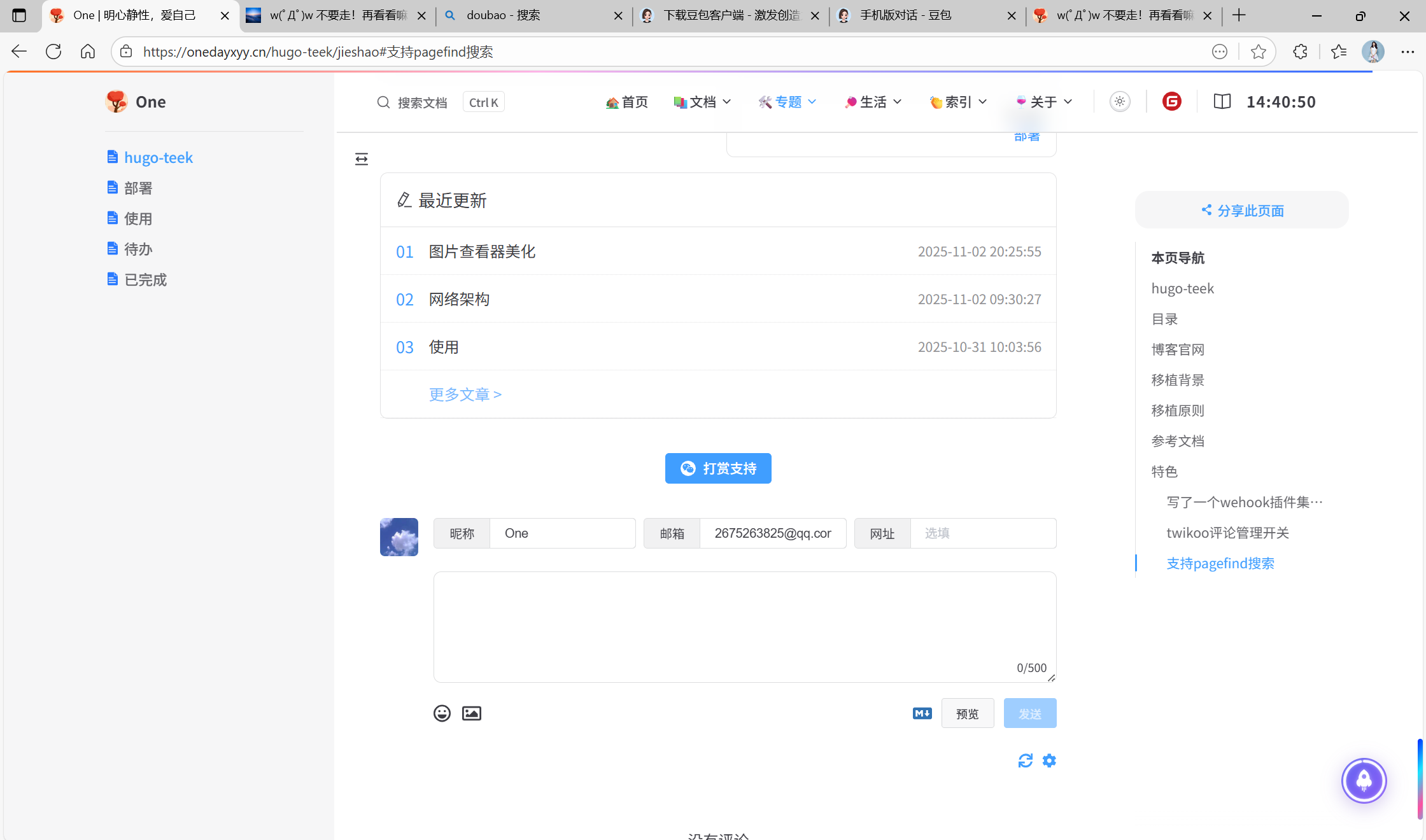Open the 关于 dropdown menu
This screenshot has width=1426, height=840.
[x=1044, y=102]
